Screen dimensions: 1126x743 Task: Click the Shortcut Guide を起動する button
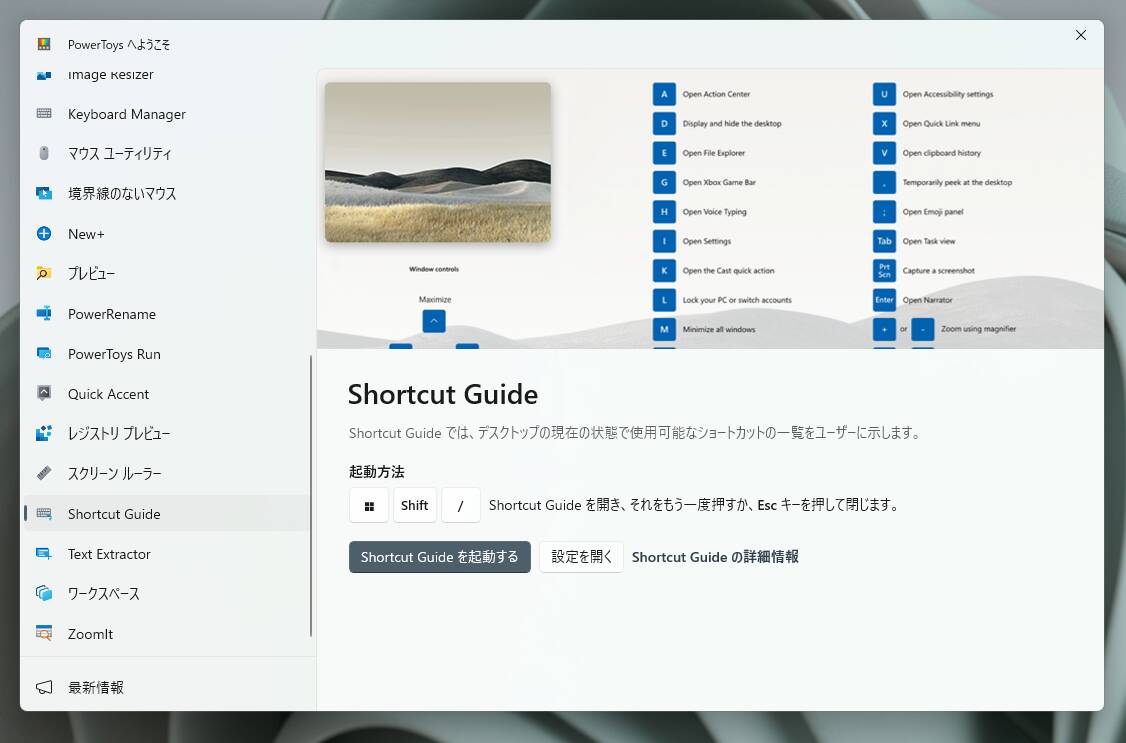tap(439, 557)
